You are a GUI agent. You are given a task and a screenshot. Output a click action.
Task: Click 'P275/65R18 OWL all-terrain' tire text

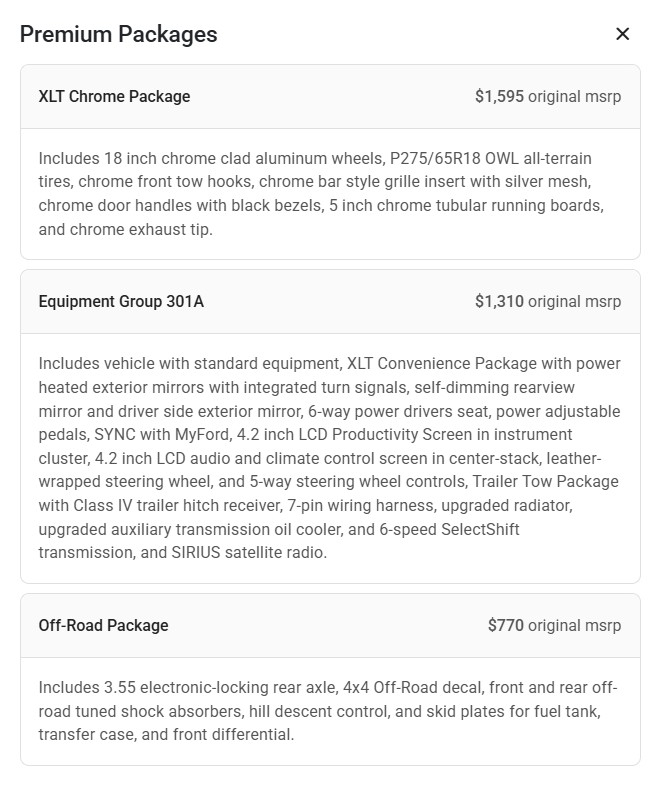pyautogui.click(x=482, y=158)
